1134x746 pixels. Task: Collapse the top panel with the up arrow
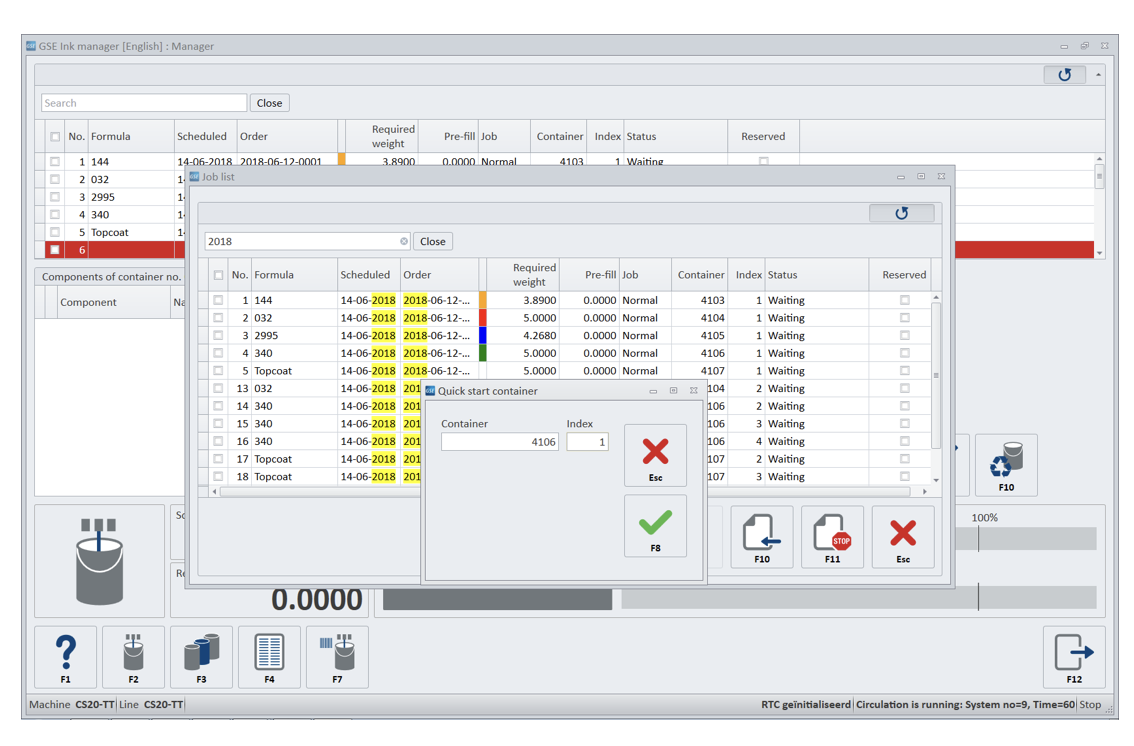[1098, 75]
